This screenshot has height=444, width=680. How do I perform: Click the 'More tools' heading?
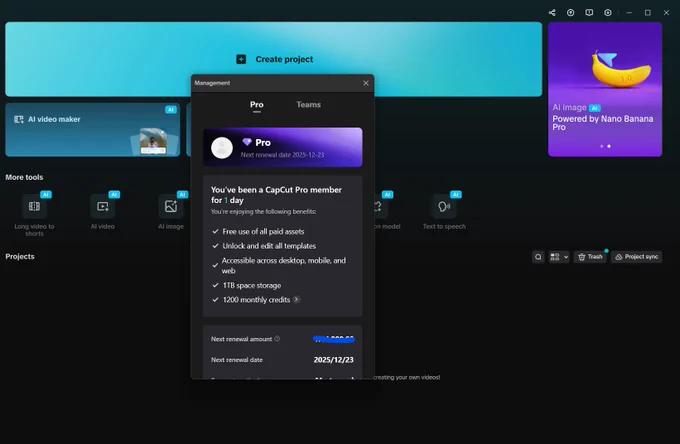click(24, 177)
